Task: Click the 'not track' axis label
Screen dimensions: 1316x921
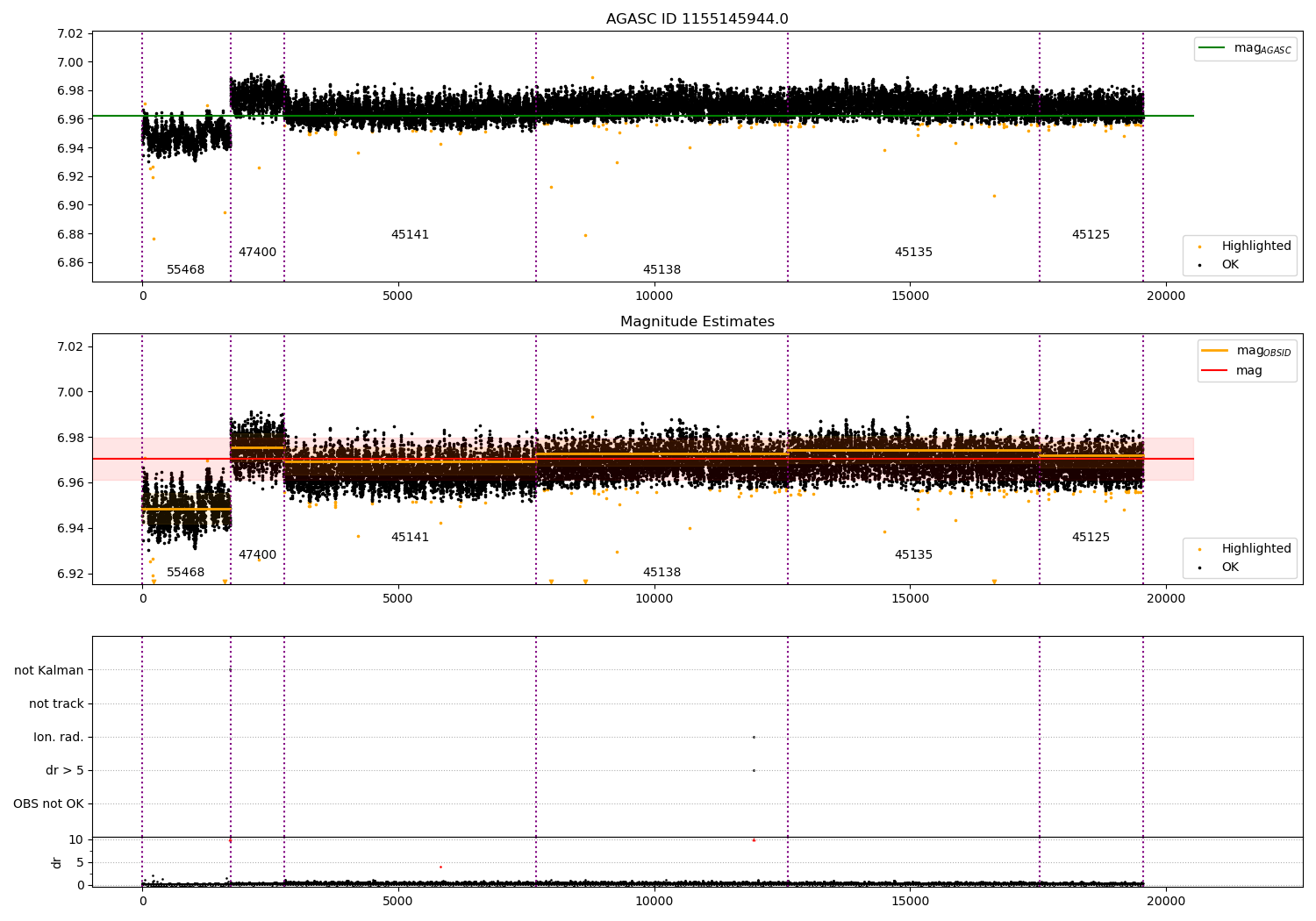Action: tap(56, 704)
